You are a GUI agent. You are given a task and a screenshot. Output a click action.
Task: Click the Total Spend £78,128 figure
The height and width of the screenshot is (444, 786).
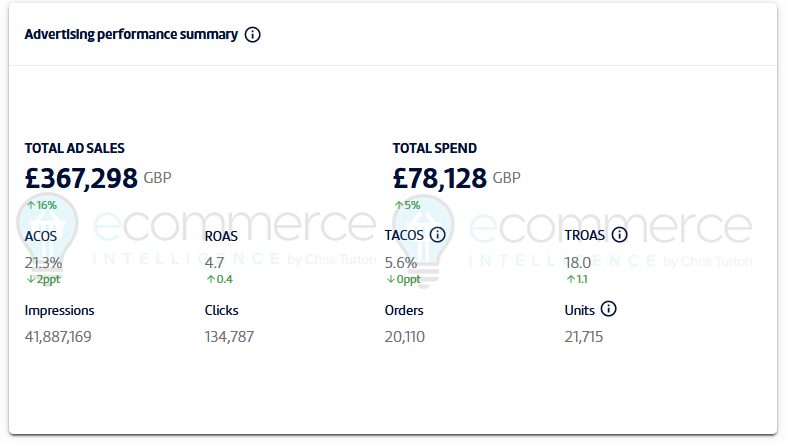(x=440, y=179)
